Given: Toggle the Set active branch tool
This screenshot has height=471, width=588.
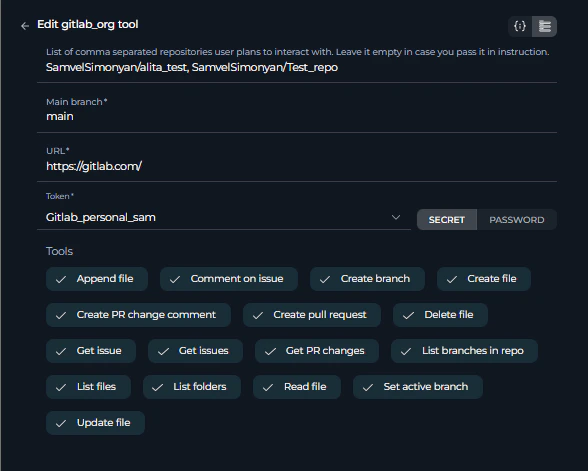Looking at the screenshot, I should pos(418,387).
